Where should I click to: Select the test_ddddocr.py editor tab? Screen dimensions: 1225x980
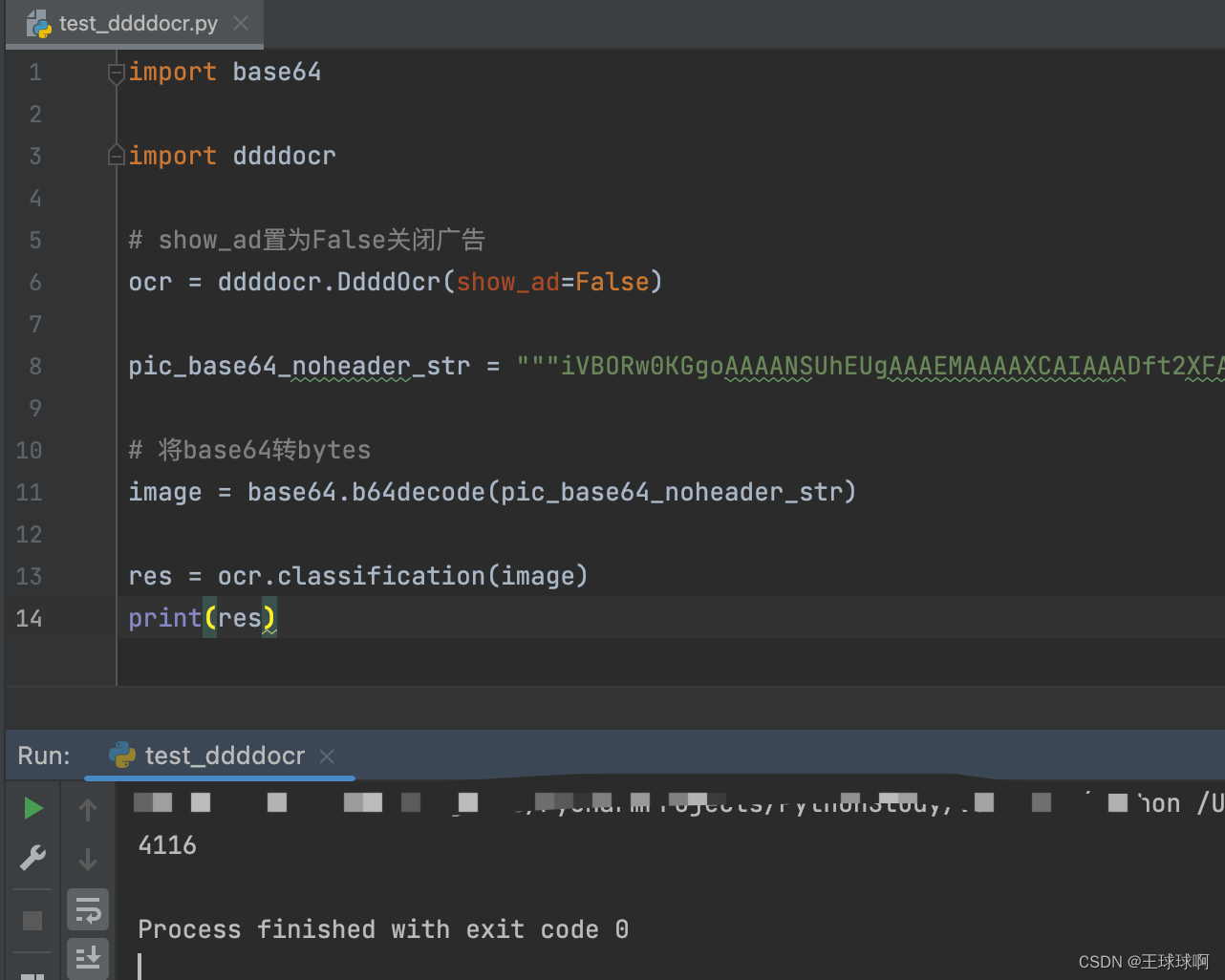135,24
